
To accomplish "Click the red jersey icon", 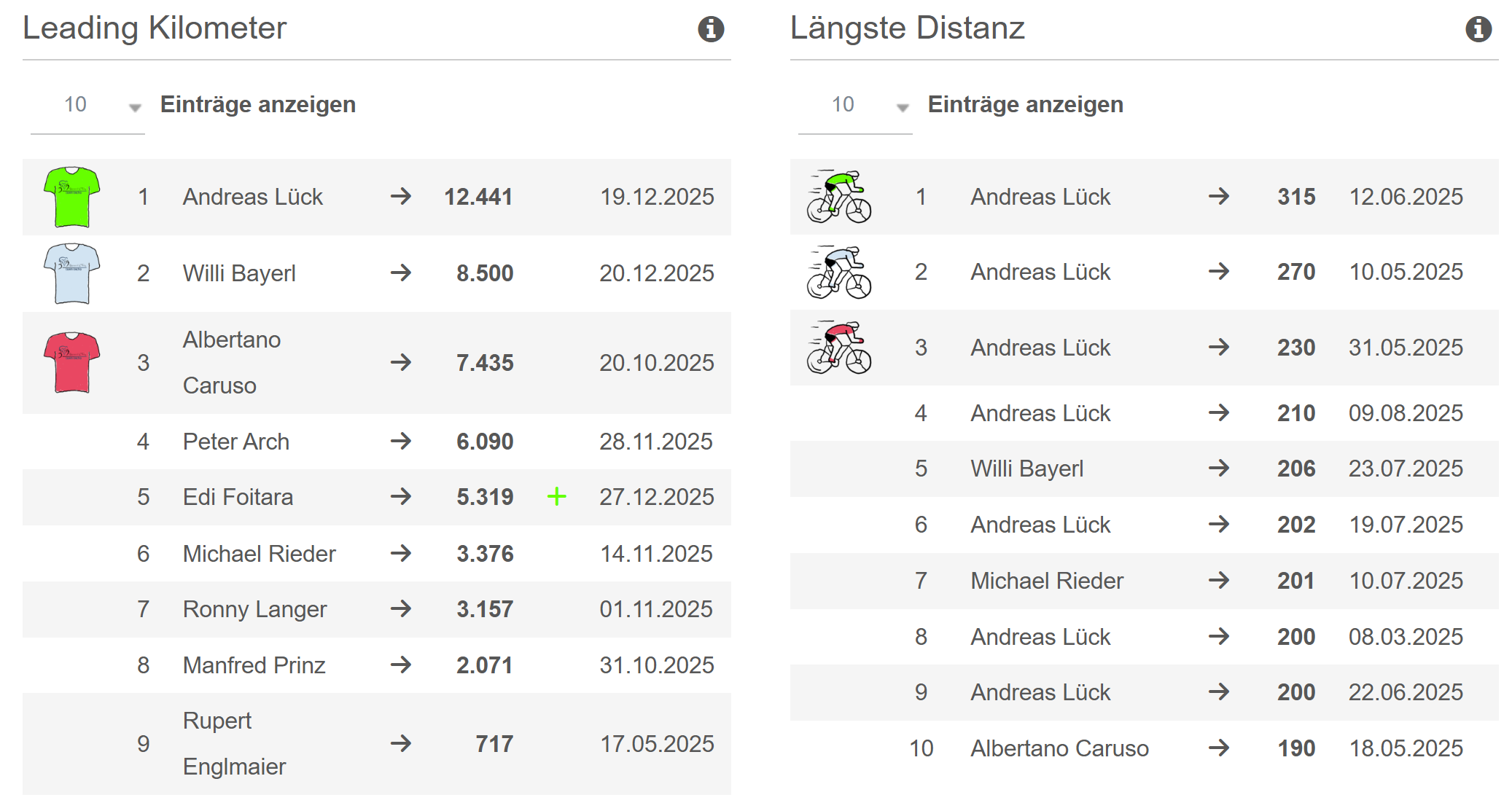I will point(71,362).
